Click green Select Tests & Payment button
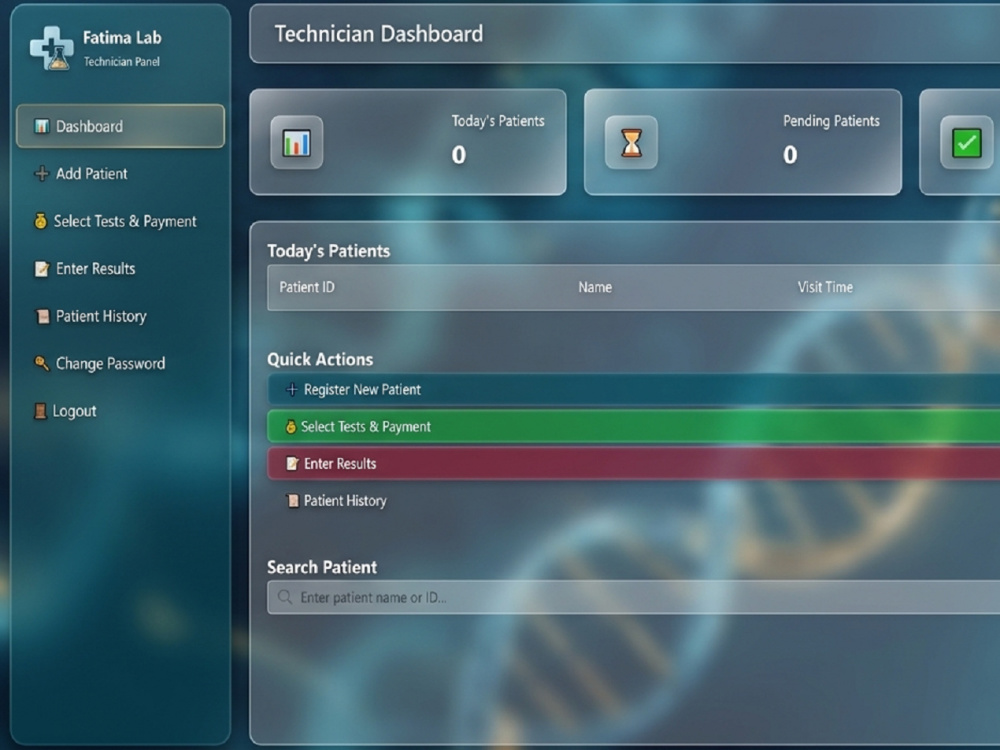This screenshot has height=750, width=1000. [x=633, y=427]
